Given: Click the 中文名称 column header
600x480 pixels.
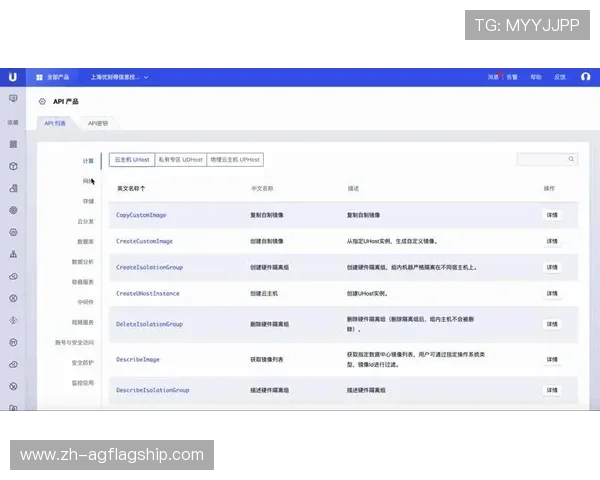Looking at the screenshot, I should tap(262, 188).
